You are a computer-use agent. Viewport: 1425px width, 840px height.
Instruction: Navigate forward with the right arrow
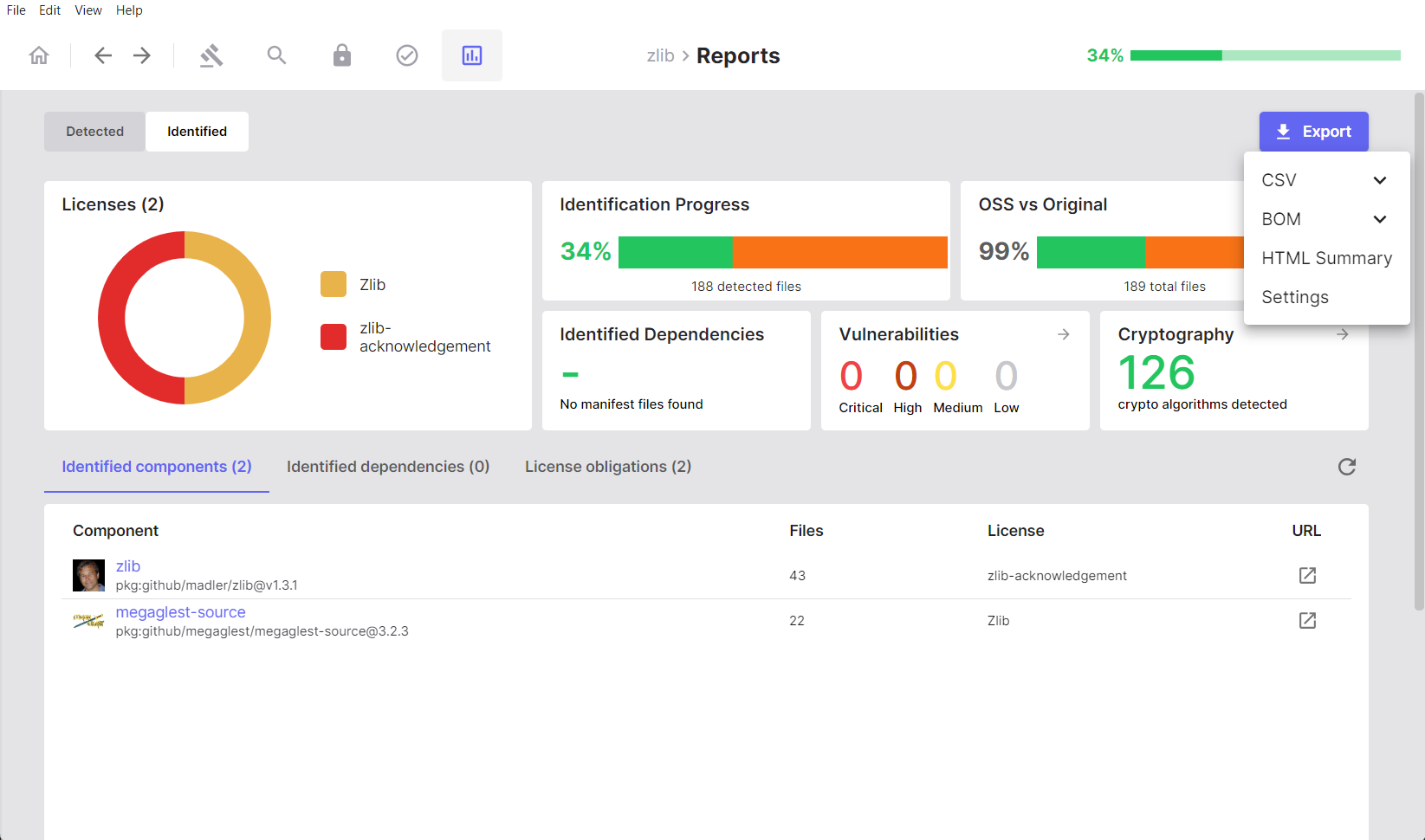click(x=142, y=55)
